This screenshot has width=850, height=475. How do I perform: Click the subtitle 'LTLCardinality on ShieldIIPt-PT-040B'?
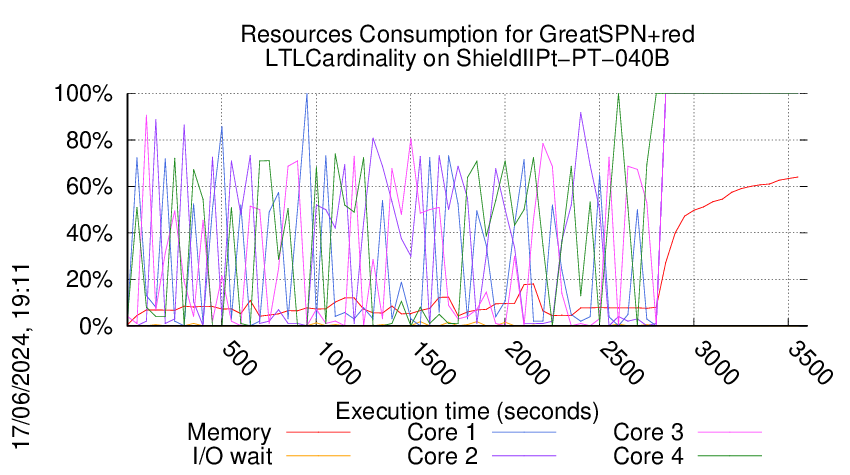[467, 58]
